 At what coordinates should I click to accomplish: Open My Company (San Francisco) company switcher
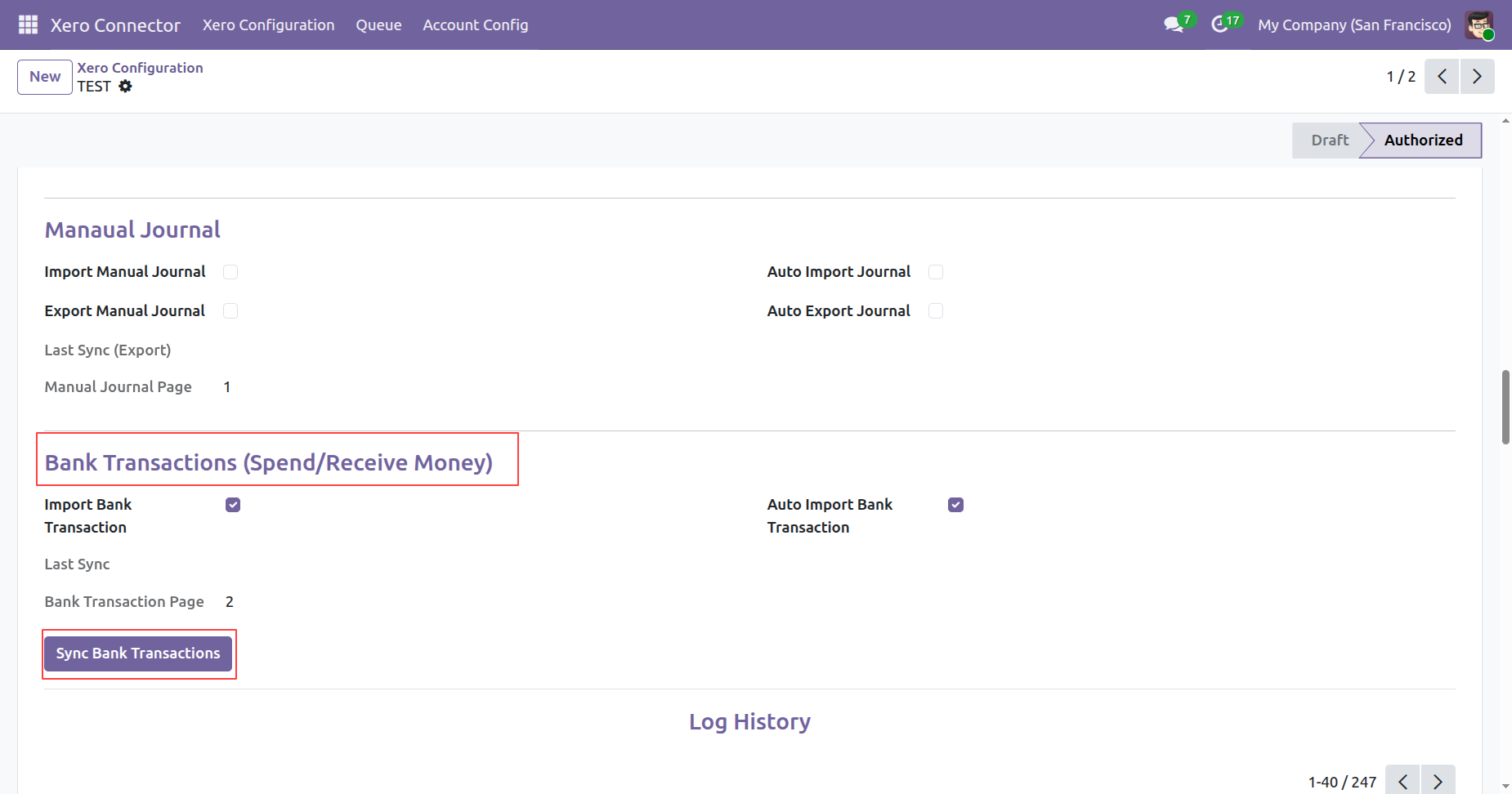(x=1354, y=25)
